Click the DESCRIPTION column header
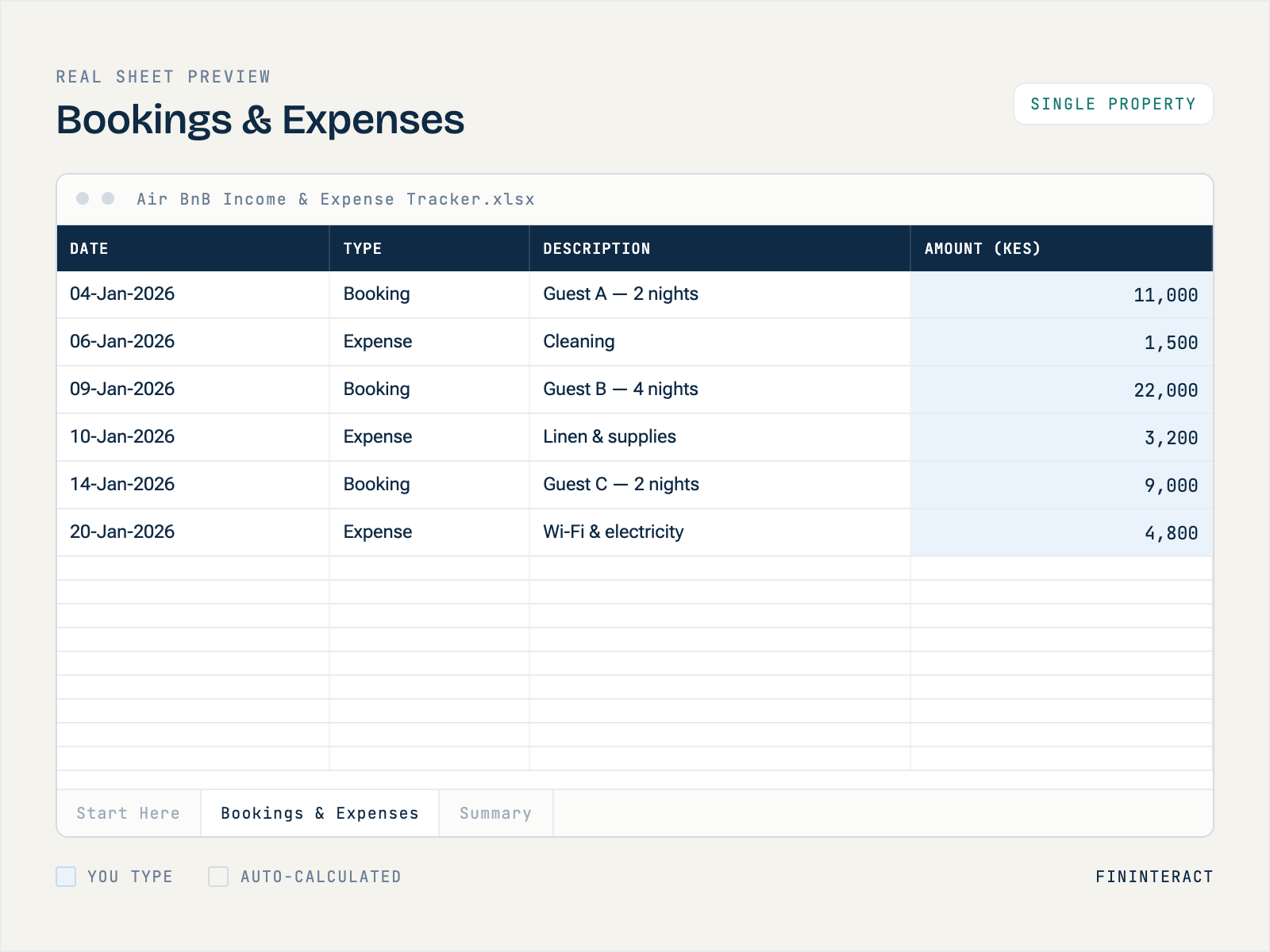1270x952 pixels. [720, 248]
